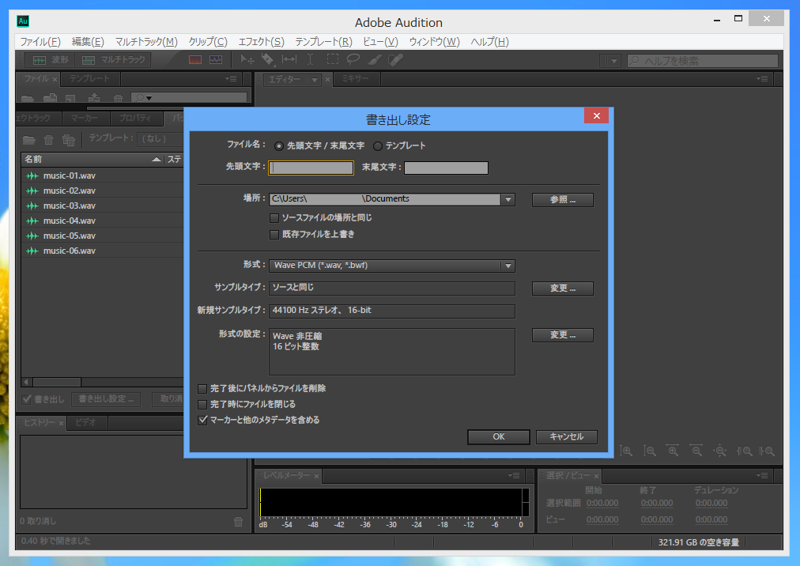Click キャンセル in 書き出し設定 dialog
800x566 pixels.
[566, 437]
